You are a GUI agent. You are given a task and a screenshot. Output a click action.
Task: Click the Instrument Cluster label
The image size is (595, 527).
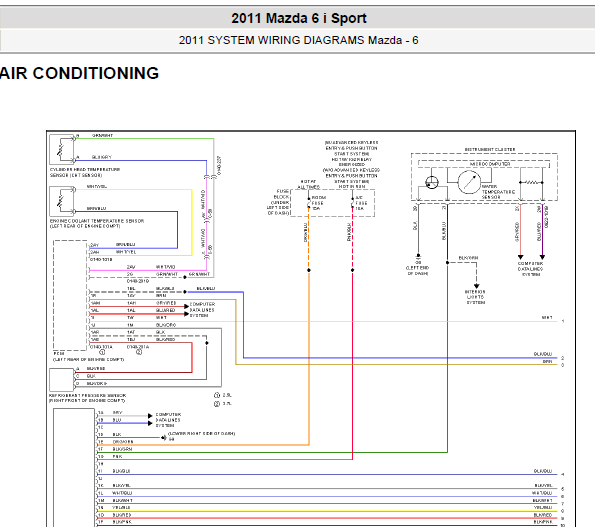tap(490, 149)
